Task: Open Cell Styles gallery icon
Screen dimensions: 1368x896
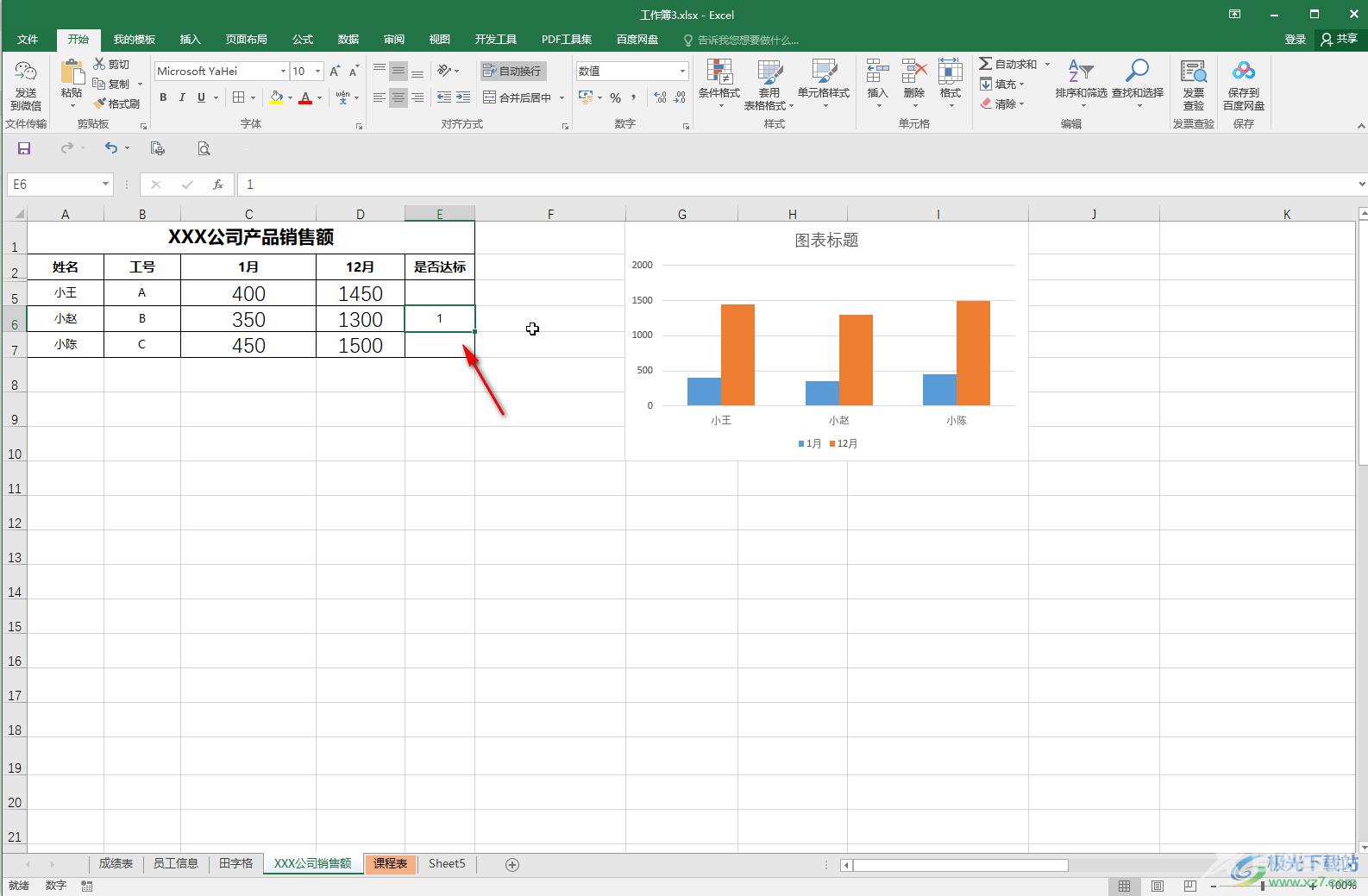Action: point(824,72)
